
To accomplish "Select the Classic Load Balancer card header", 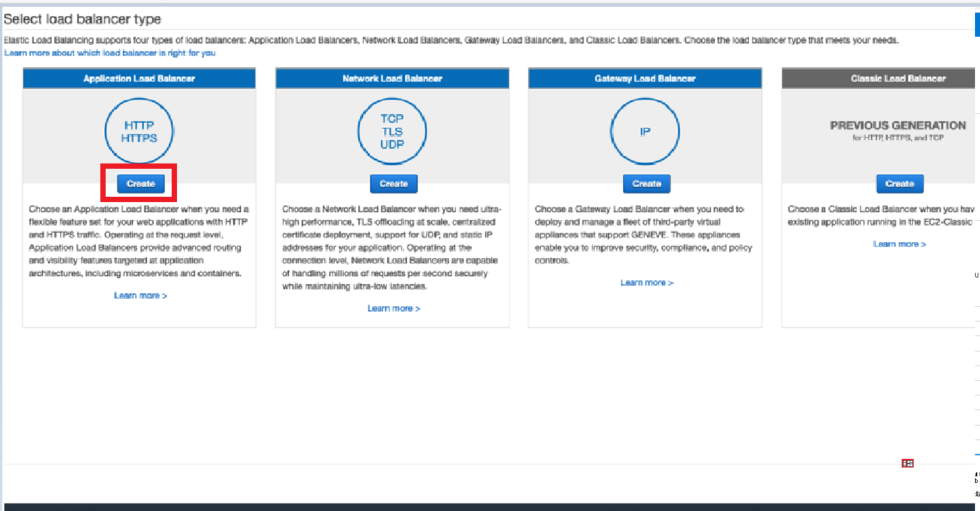I will pyautogui.click(x=879, y=78).
